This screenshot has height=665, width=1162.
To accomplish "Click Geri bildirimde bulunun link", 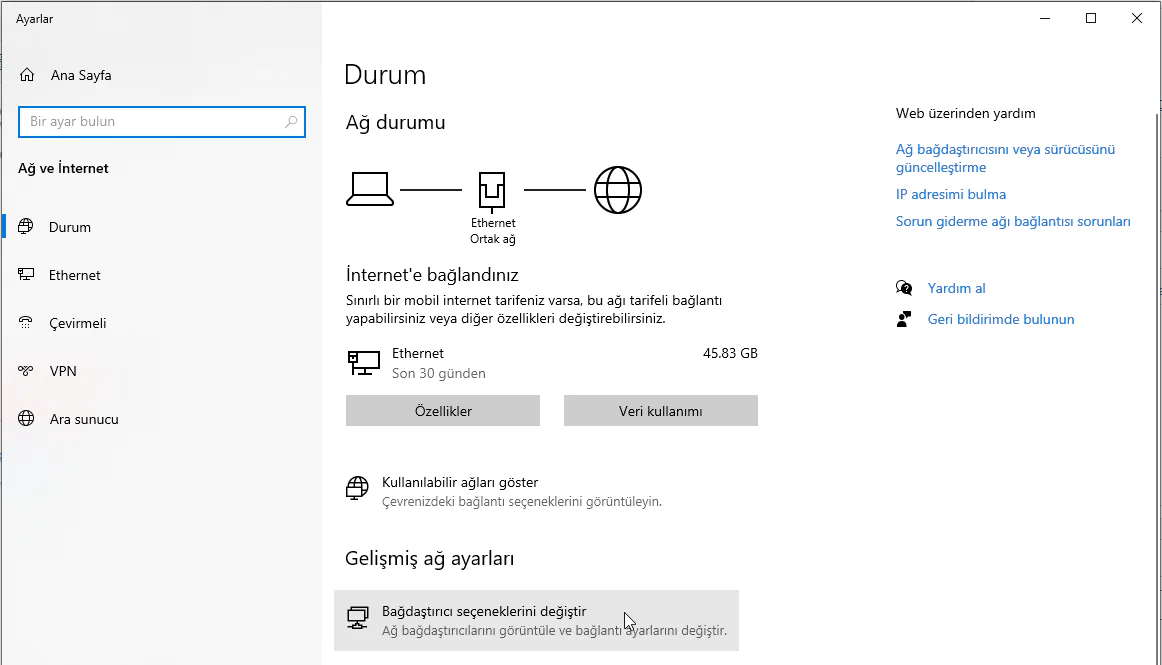I will coord(1001,320).
